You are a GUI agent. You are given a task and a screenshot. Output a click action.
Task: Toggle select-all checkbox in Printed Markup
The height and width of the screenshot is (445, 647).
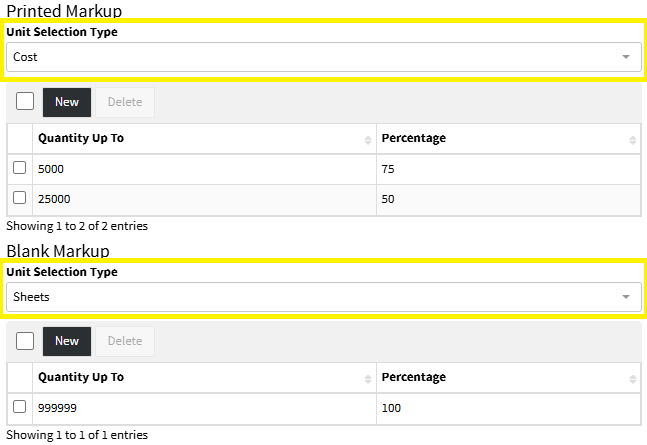click(25, 101)
